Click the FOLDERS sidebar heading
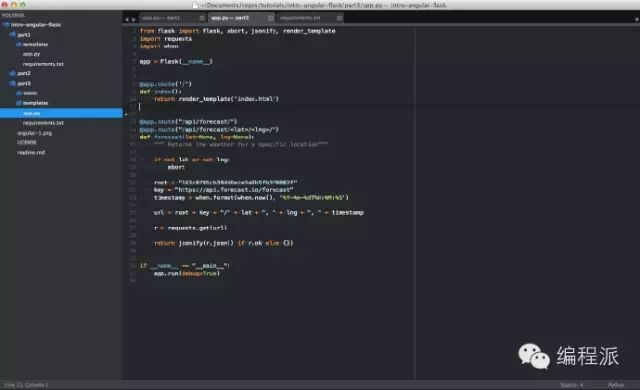Screen dimensions: 640x390 click(13, 15)
